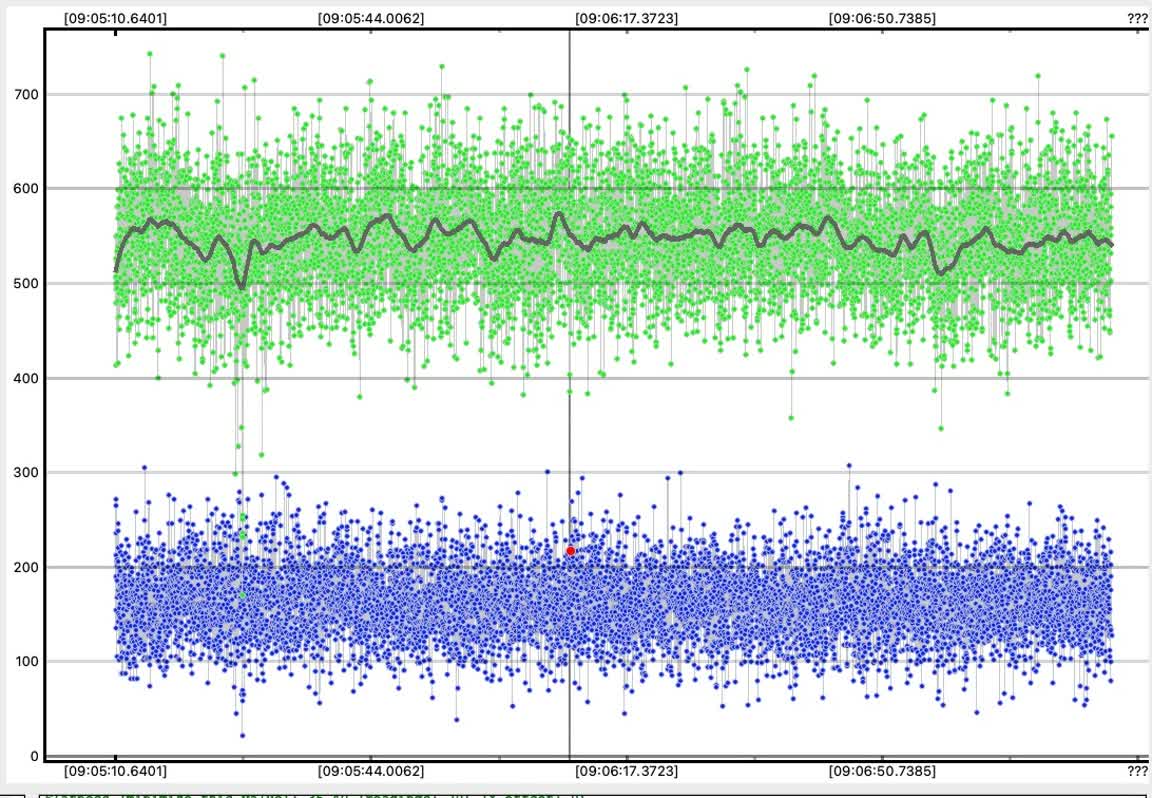Click the 0 y-axis label
The height and width of the screenshot is (798, 1152).
point(35,756)
